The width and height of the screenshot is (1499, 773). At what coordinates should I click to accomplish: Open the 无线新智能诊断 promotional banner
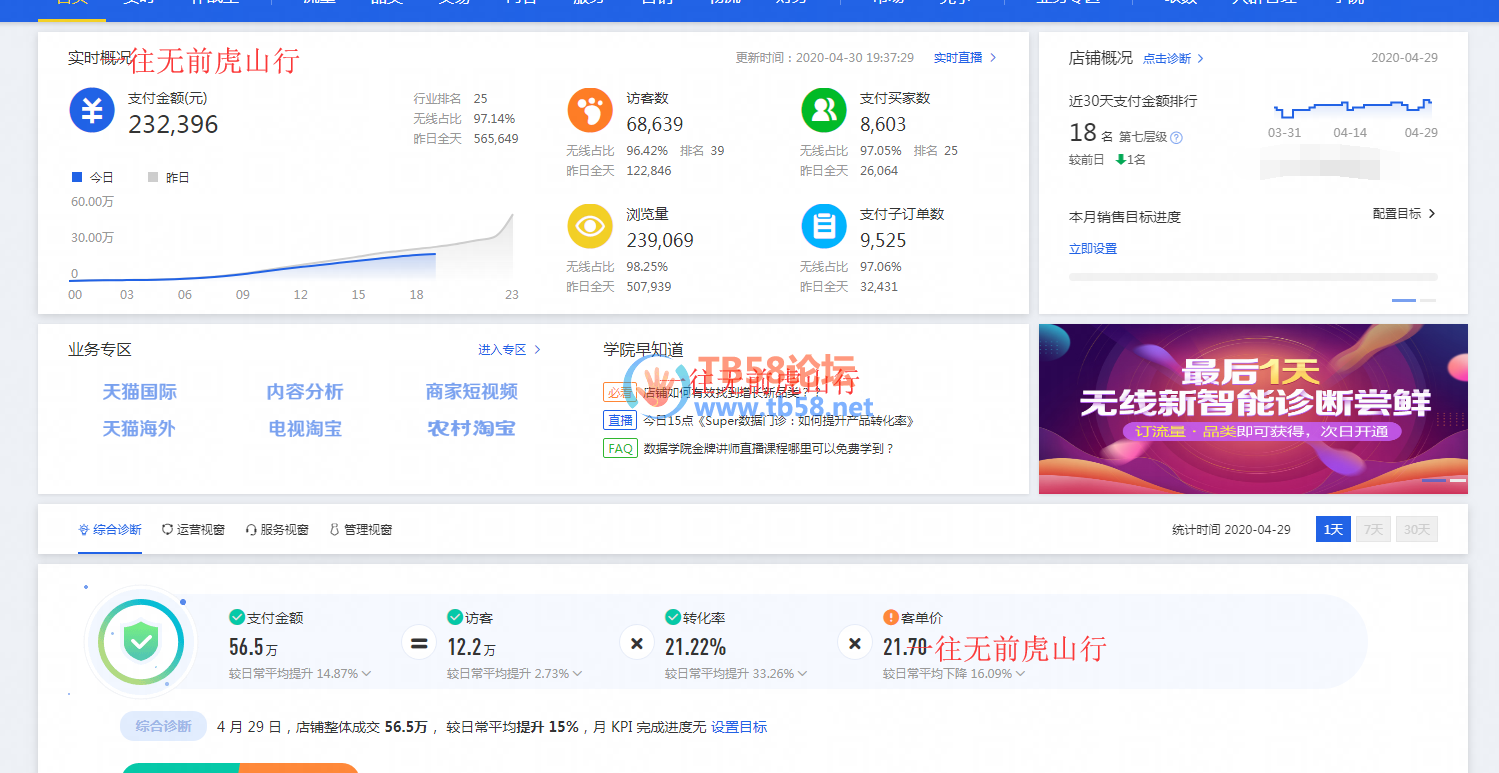[1253, 409]
